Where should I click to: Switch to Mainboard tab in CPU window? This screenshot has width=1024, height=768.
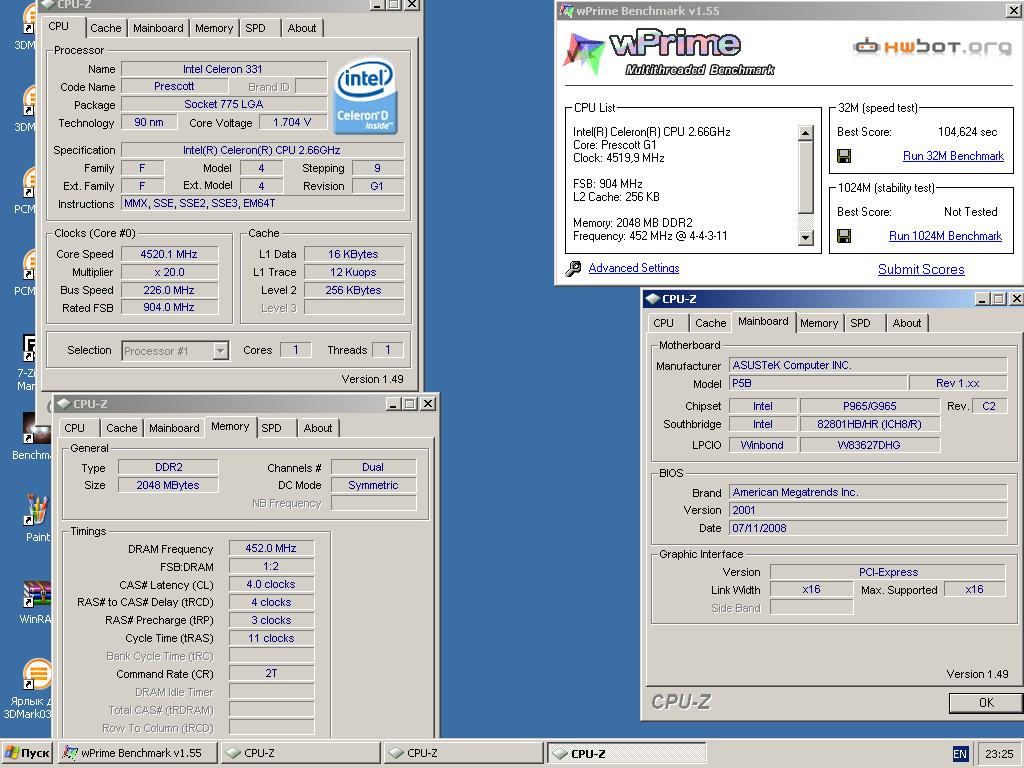(158, 28)
